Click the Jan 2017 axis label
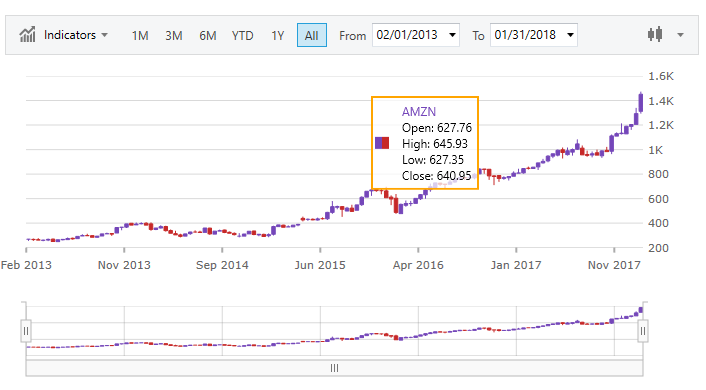The width and height of the screenshot is (706, 390). tap(516, 265)
